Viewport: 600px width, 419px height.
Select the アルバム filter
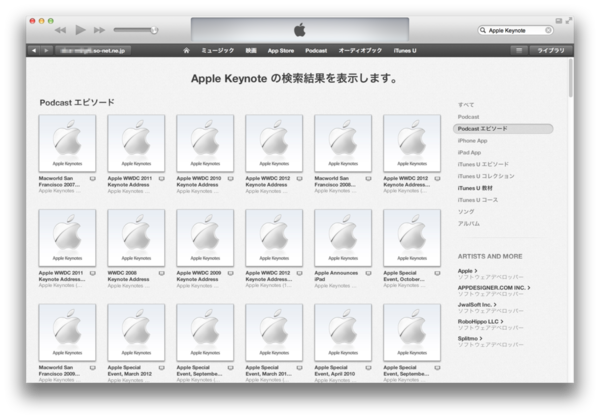coord(469,223)
